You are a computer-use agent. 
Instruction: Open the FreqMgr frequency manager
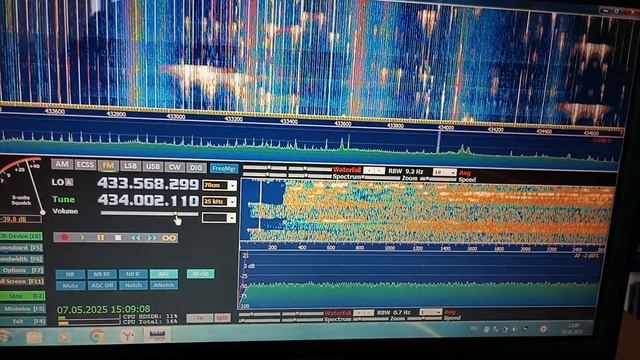(x=224, y=168)
